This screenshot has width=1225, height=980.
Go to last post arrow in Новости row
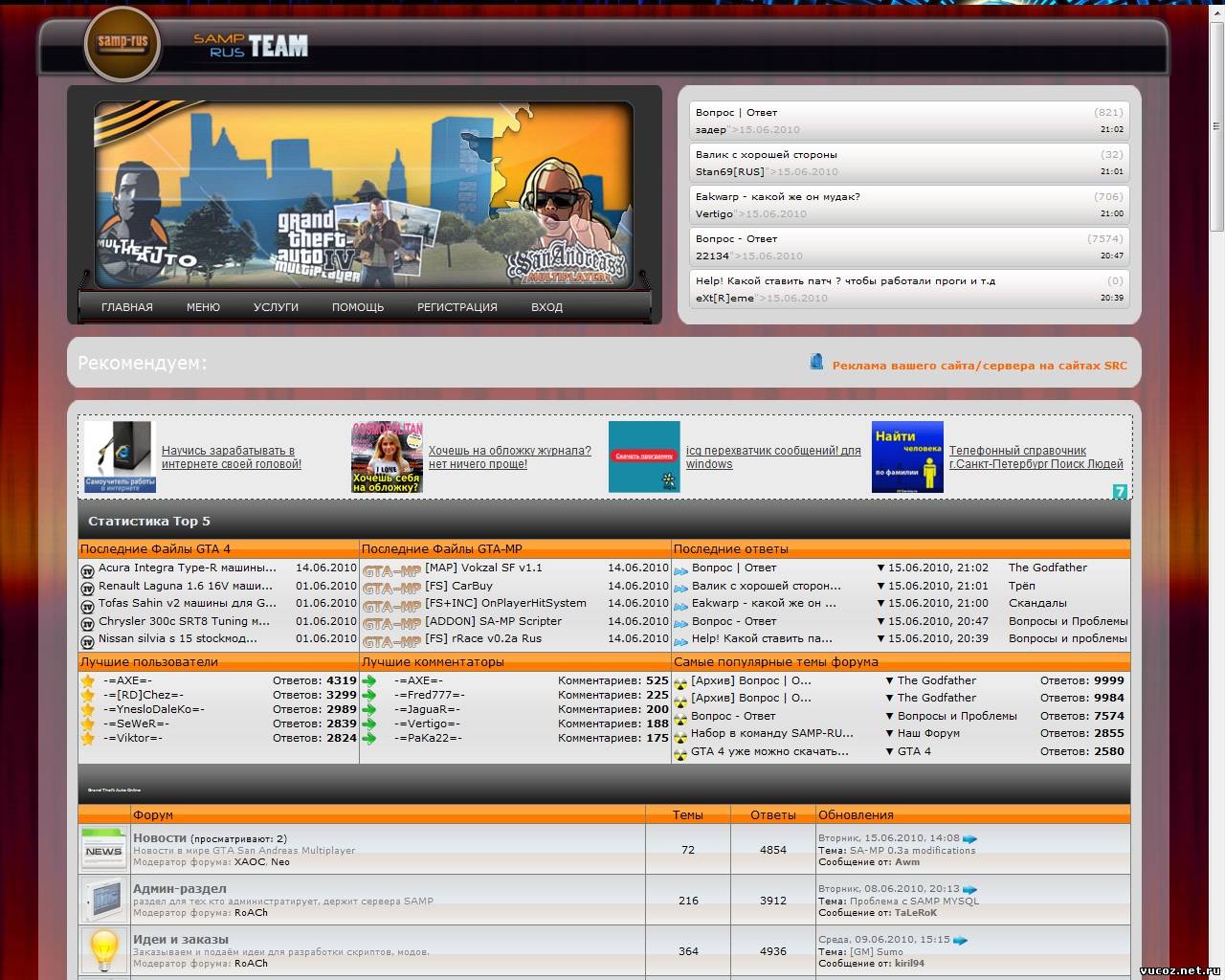(970, 838)
